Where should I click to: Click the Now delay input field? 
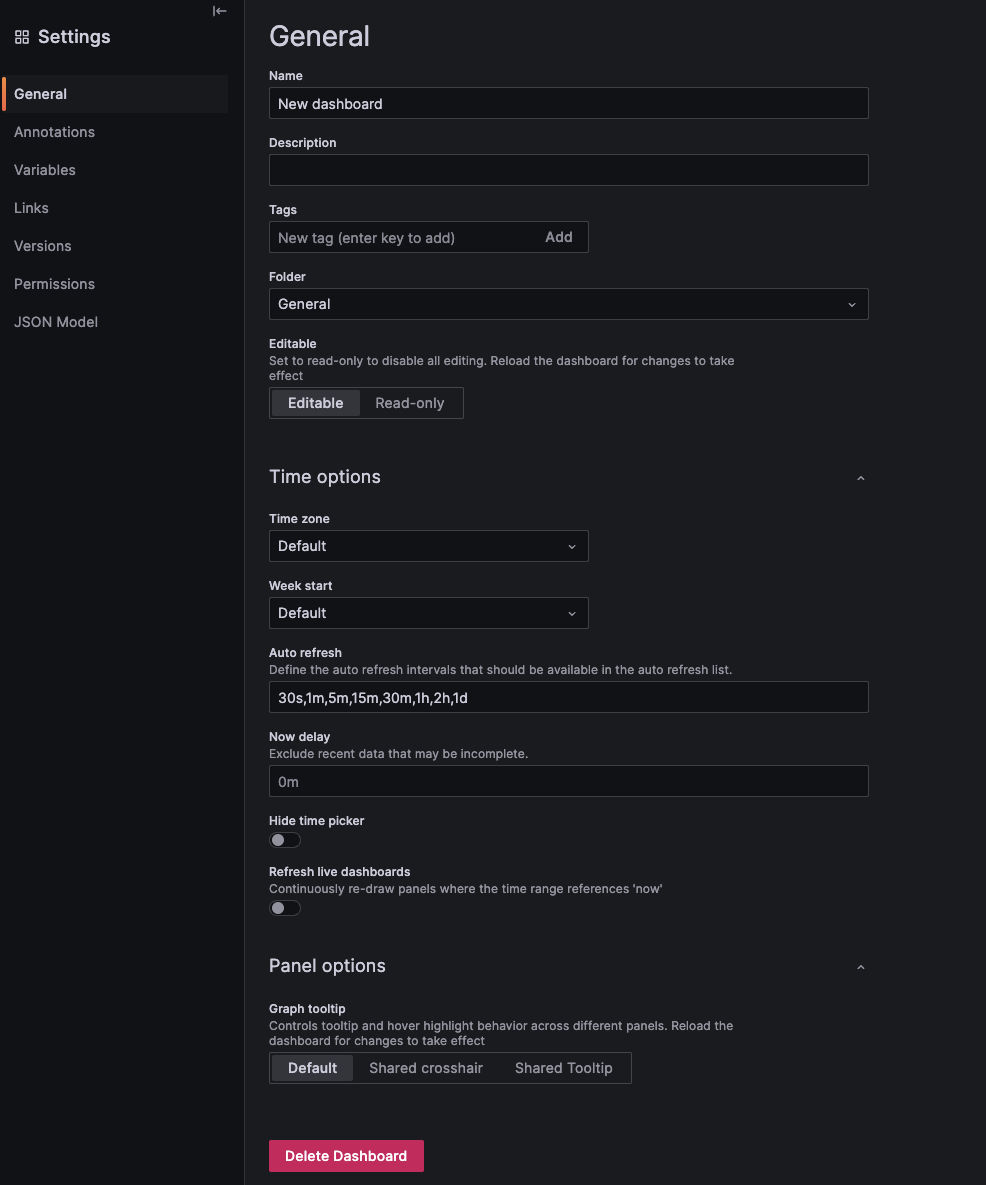coord(568,781)
